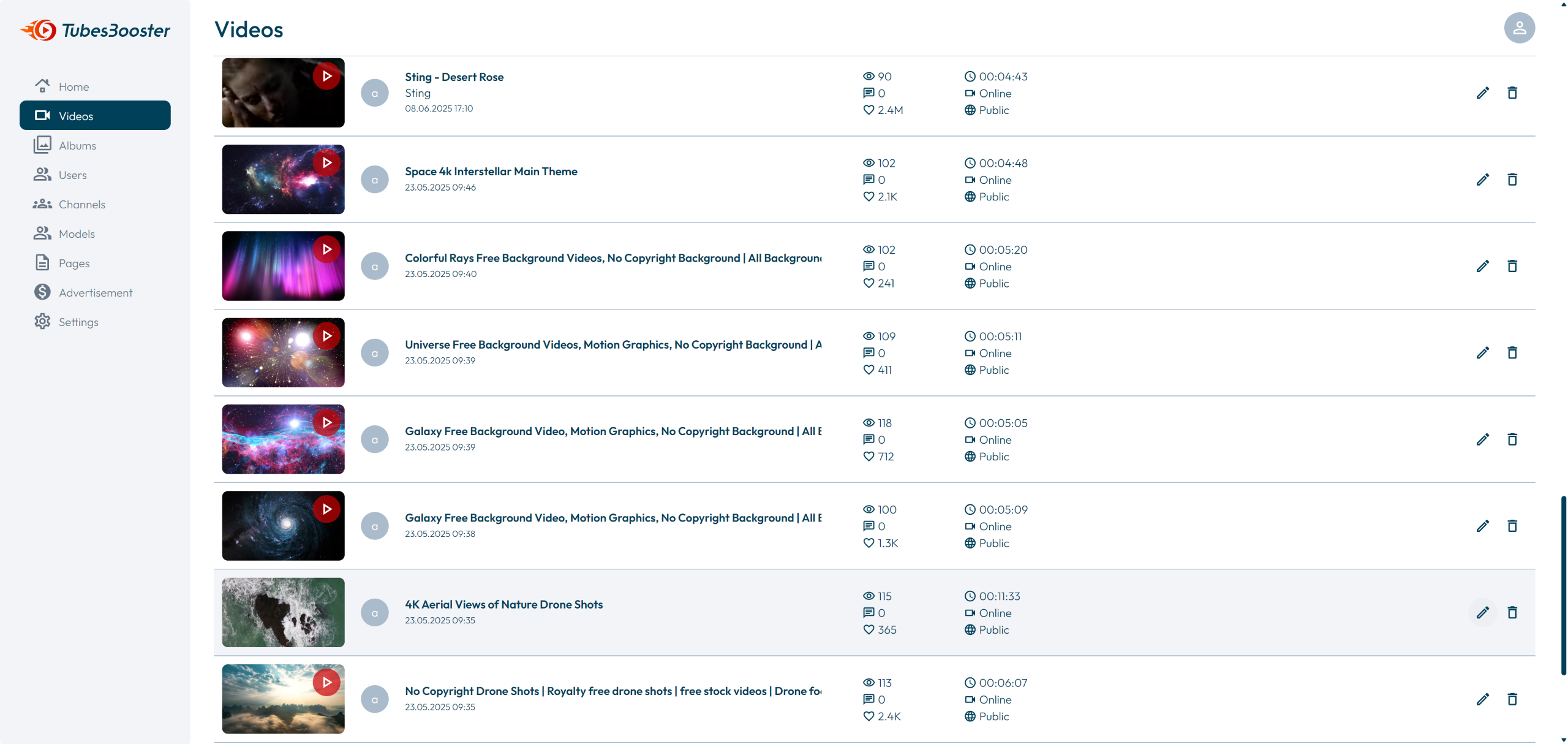Screen dimensions: 1568x744
Task: Play the Sting - Desert Rose thumbnail video
Action: pyautogui.click(x=326, y=76)
